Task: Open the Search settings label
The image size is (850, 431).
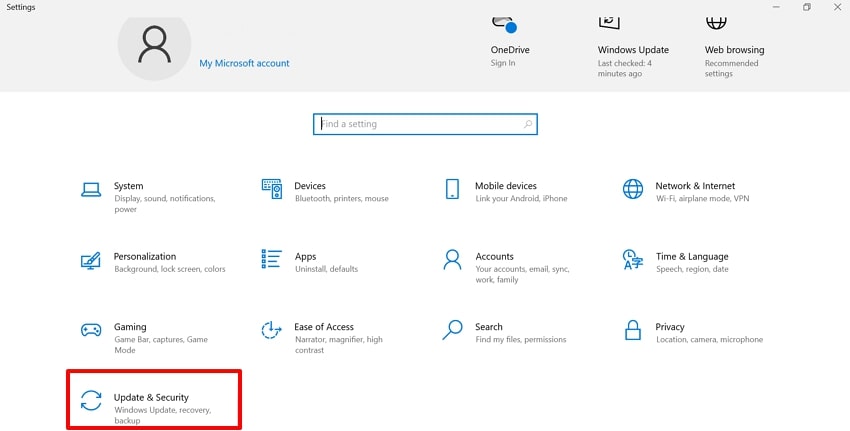Action: (488, 327)
